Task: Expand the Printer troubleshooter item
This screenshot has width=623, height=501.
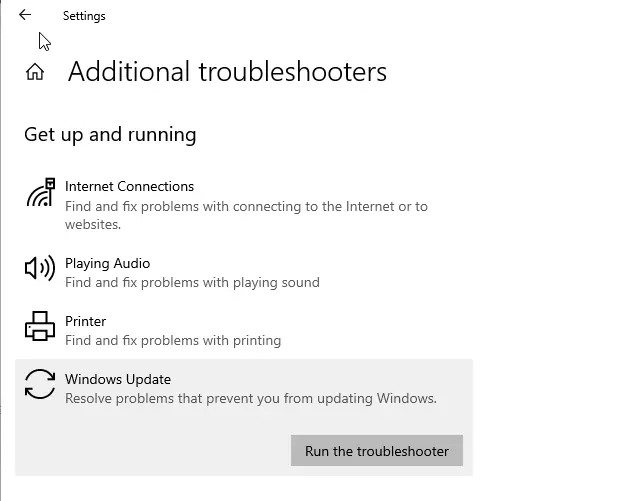Action: pos(85,322)
